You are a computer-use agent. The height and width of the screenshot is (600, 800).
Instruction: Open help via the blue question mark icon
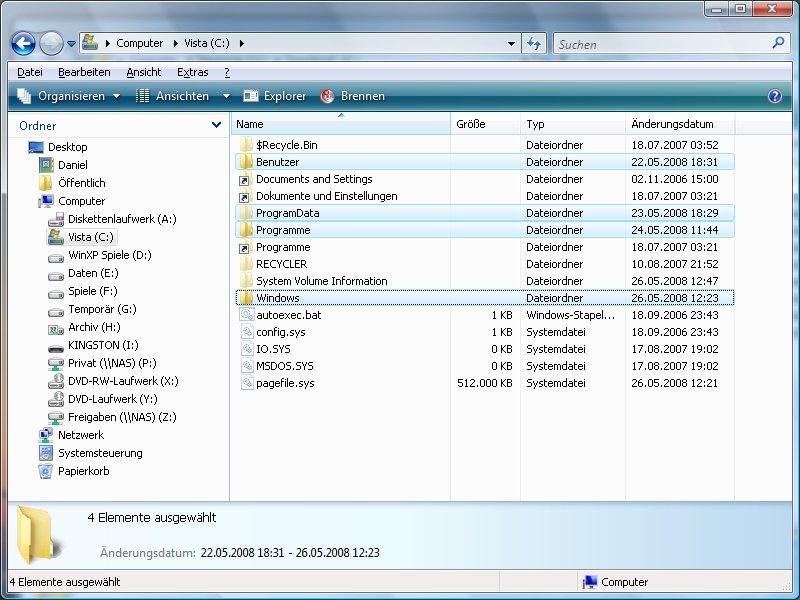coord(774,96)
